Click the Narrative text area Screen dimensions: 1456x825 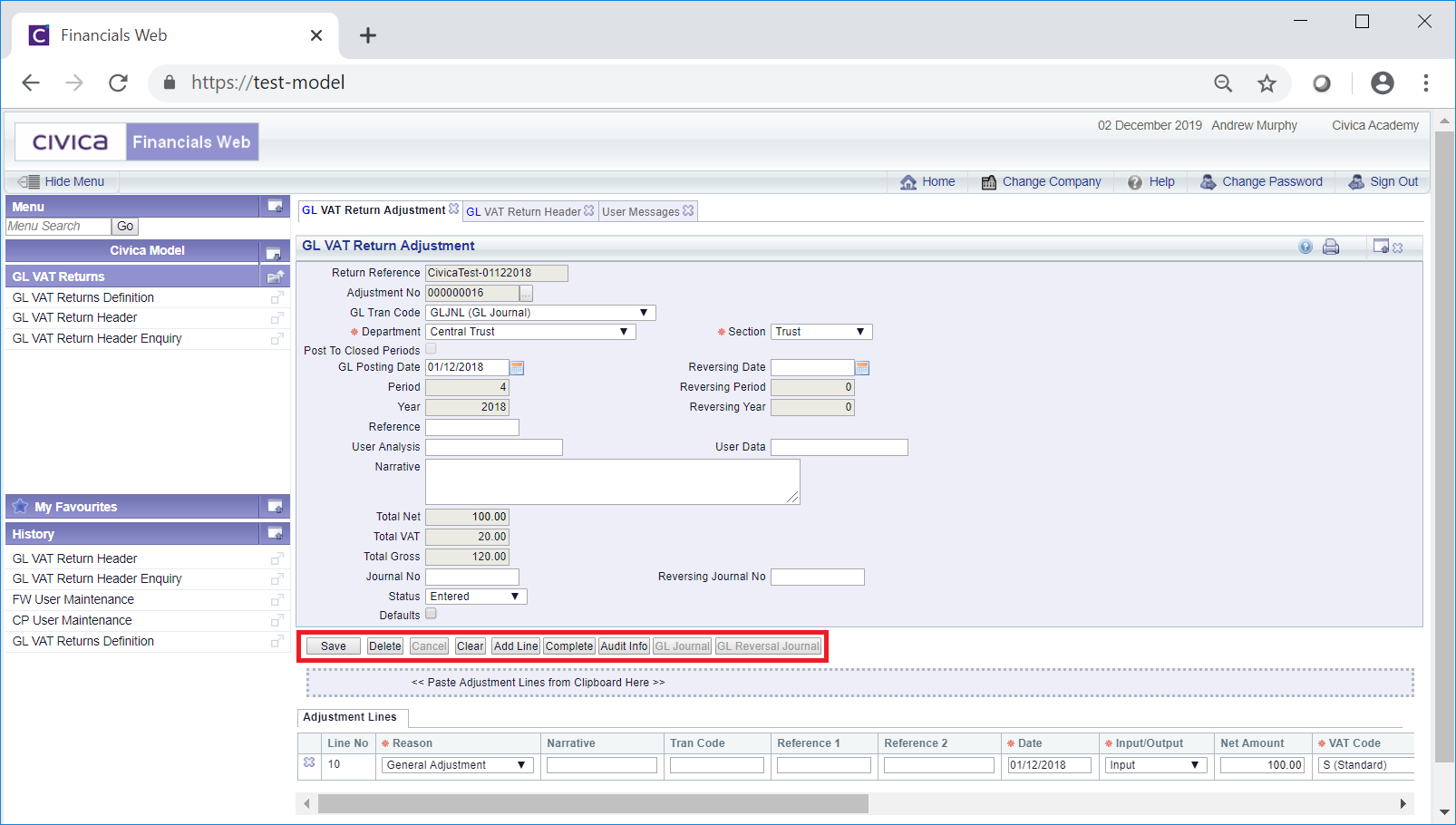pyautogui.click(x=613, y=481)
